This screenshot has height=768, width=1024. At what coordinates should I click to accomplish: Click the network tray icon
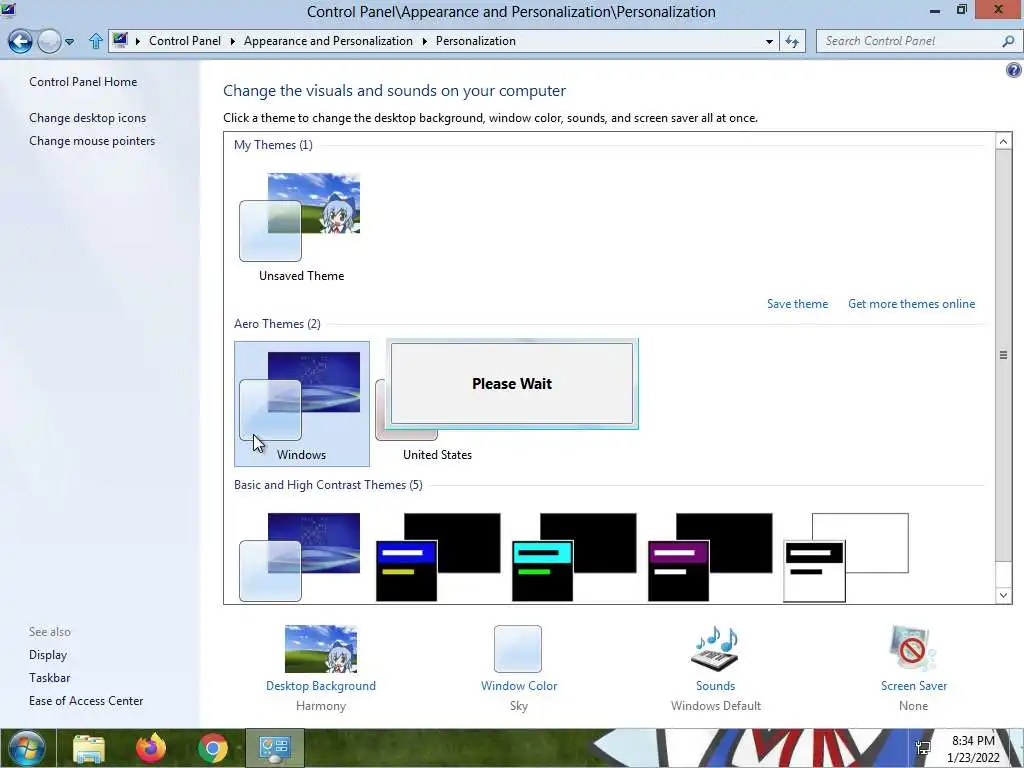pos(923,748)
